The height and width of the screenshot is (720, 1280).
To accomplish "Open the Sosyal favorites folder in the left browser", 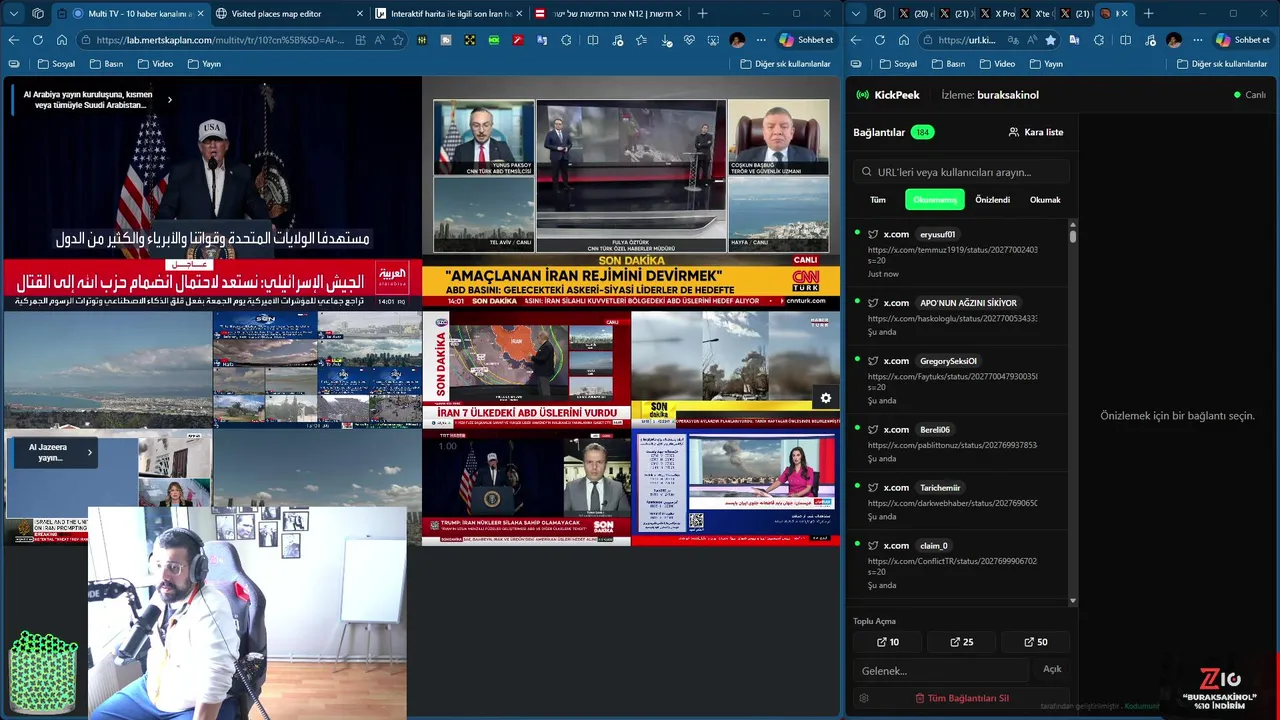I will click(56, 64).
